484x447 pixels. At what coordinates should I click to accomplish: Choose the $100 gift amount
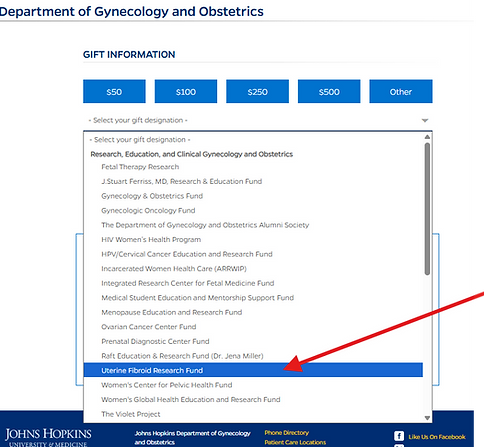point(186,91)
